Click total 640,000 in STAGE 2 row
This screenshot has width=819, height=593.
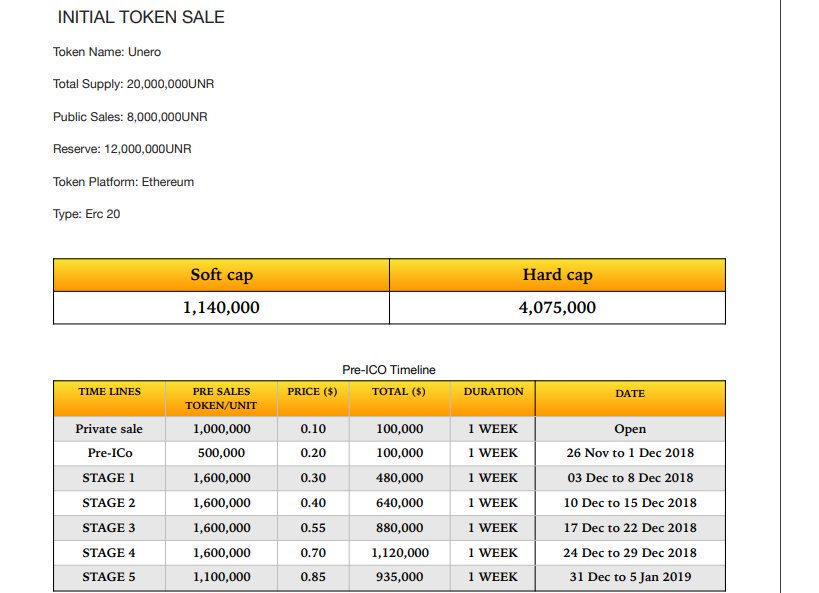click(400, 503)
